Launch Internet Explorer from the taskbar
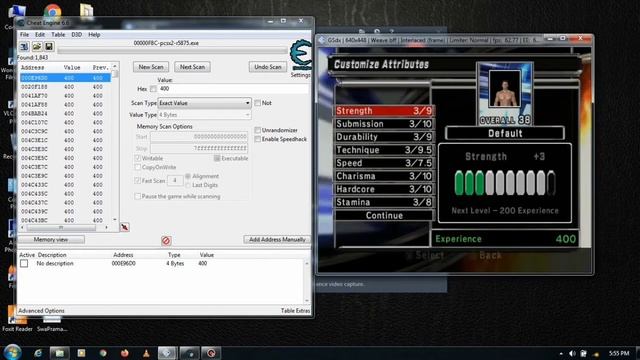The width and height of the screenshot is (640, 360). point(38,353)
